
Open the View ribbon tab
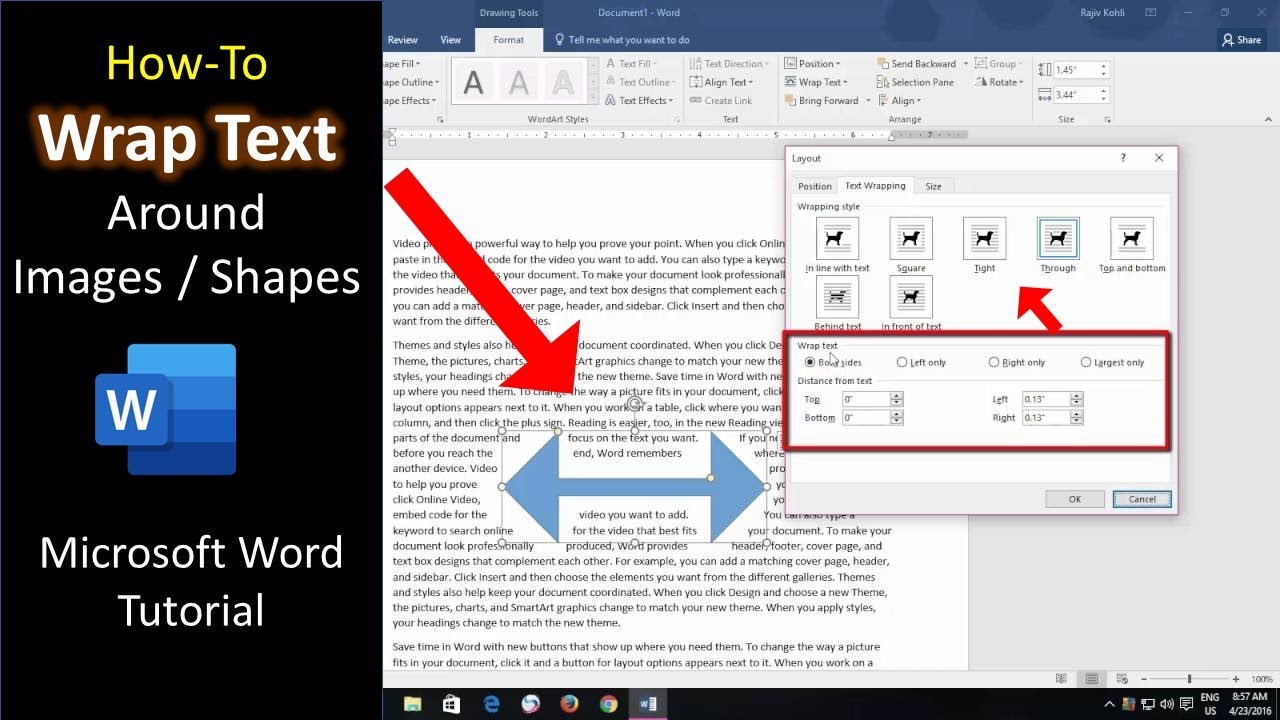(451, 40)
